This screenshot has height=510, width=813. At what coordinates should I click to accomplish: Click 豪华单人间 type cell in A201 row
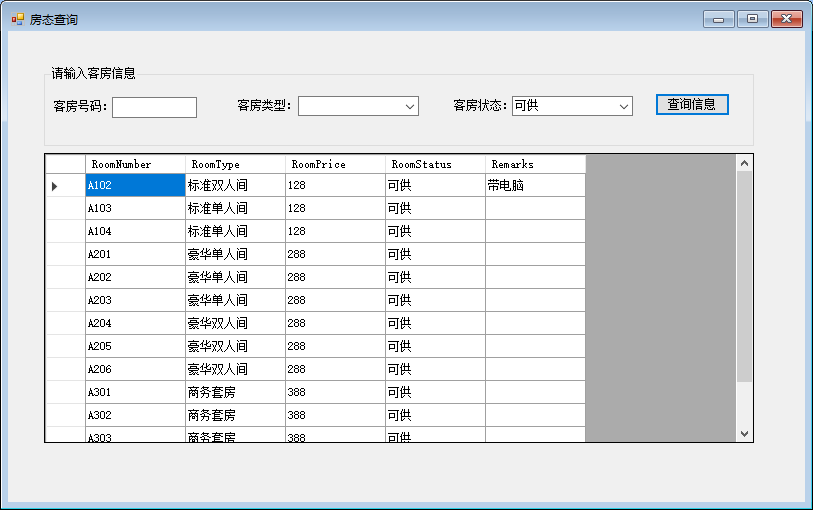[235, 254]
